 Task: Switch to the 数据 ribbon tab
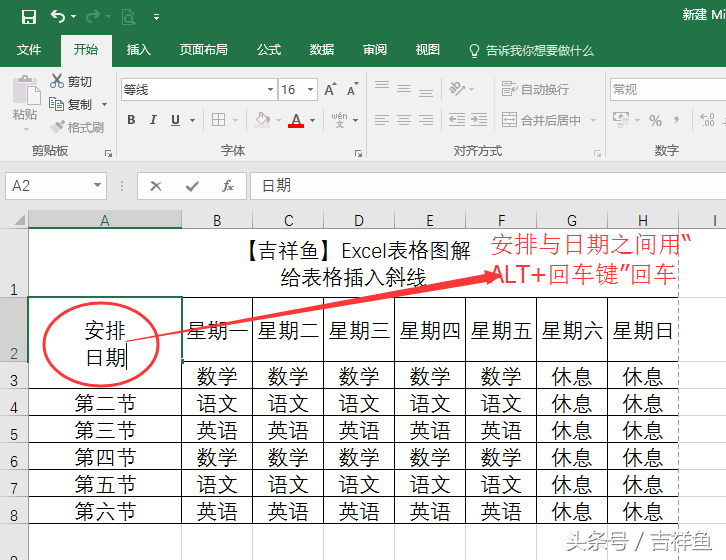tap(322, 50)
